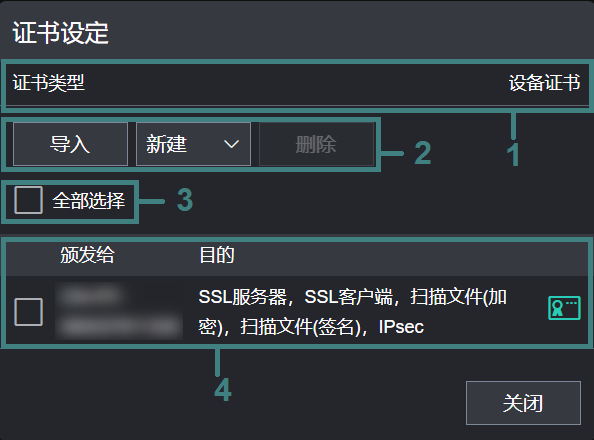Click the 证书设定 dialog title

coord(61,33)
